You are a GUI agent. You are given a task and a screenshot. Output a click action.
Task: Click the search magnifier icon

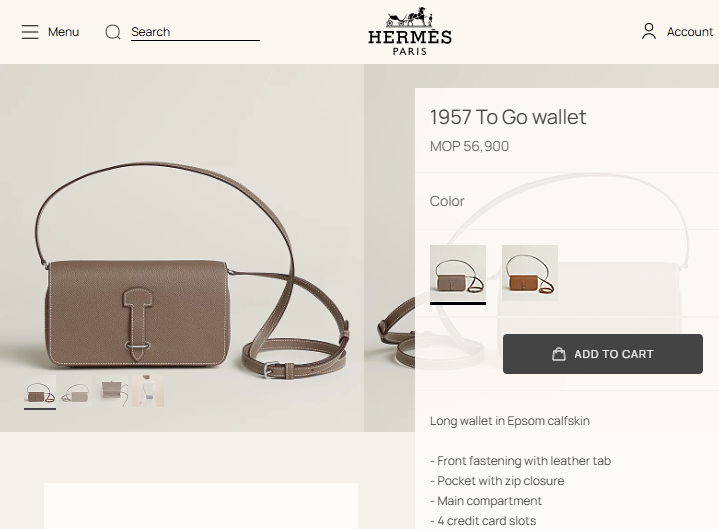(113, 32)
